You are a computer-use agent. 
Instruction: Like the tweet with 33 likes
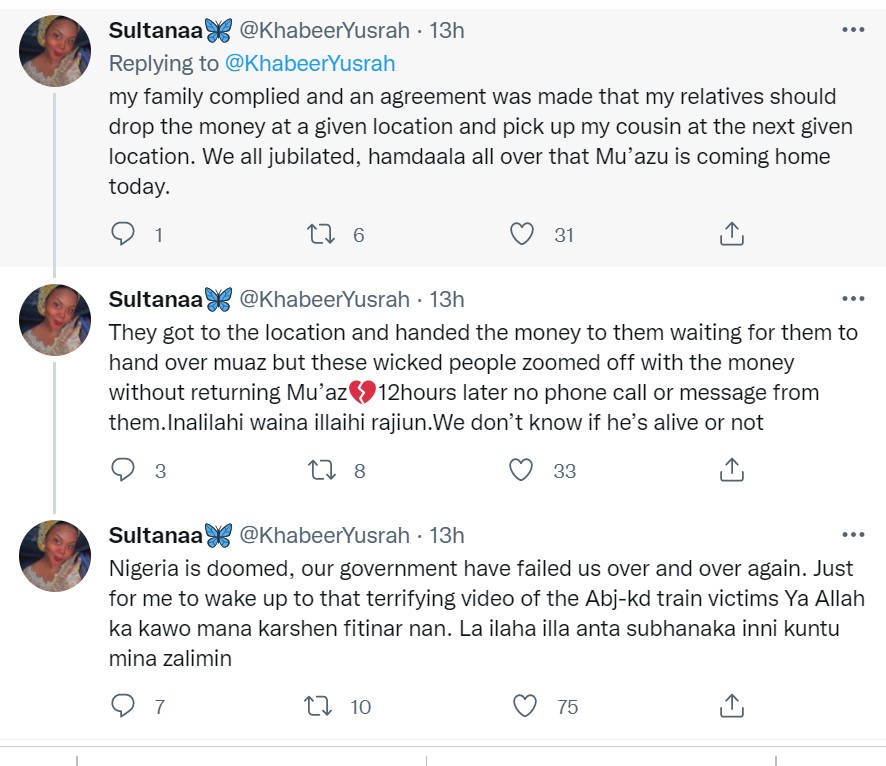(x=523, y=470)
